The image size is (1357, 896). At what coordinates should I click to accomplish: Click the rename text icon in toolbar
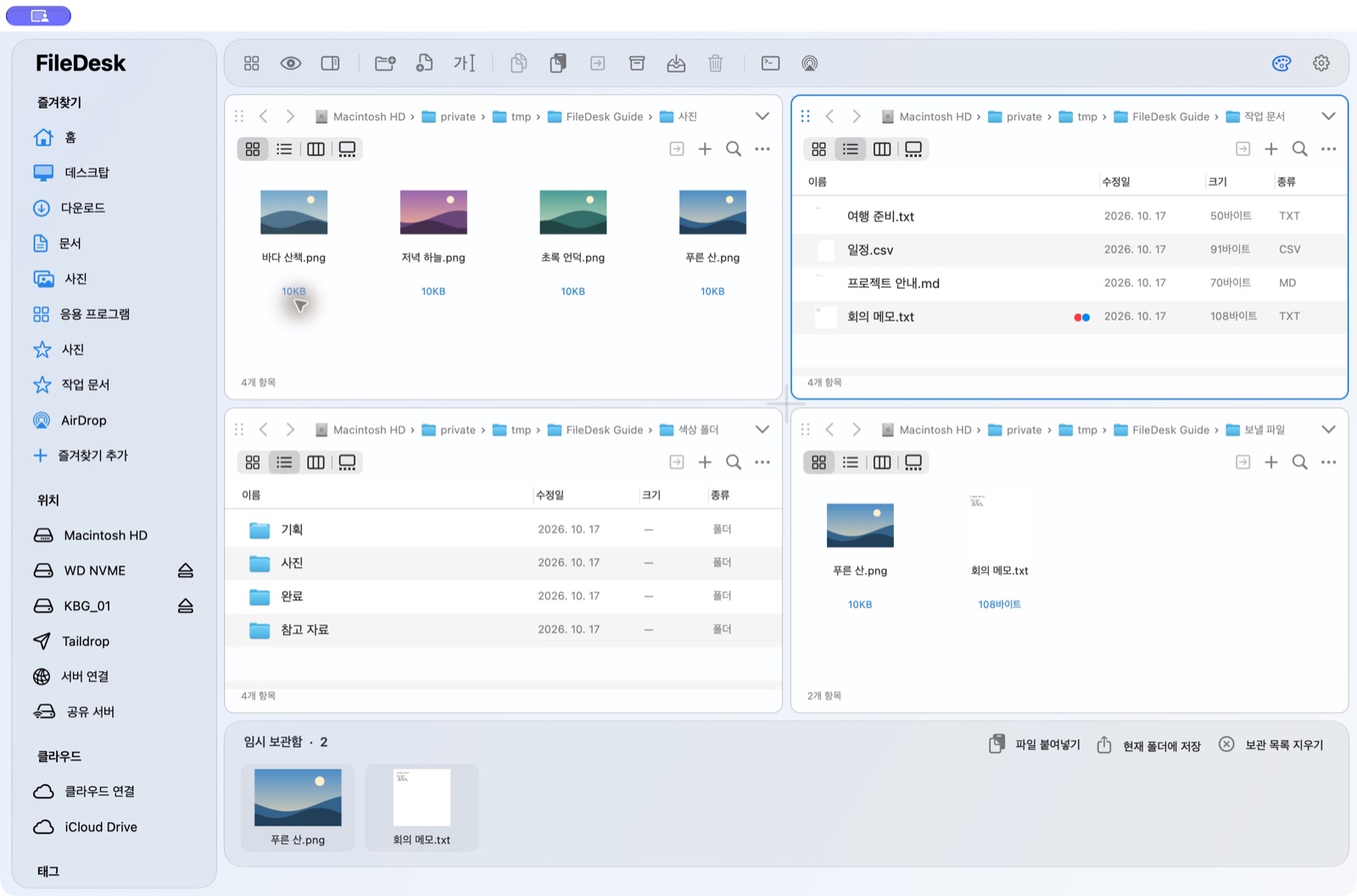click(465, 64)
